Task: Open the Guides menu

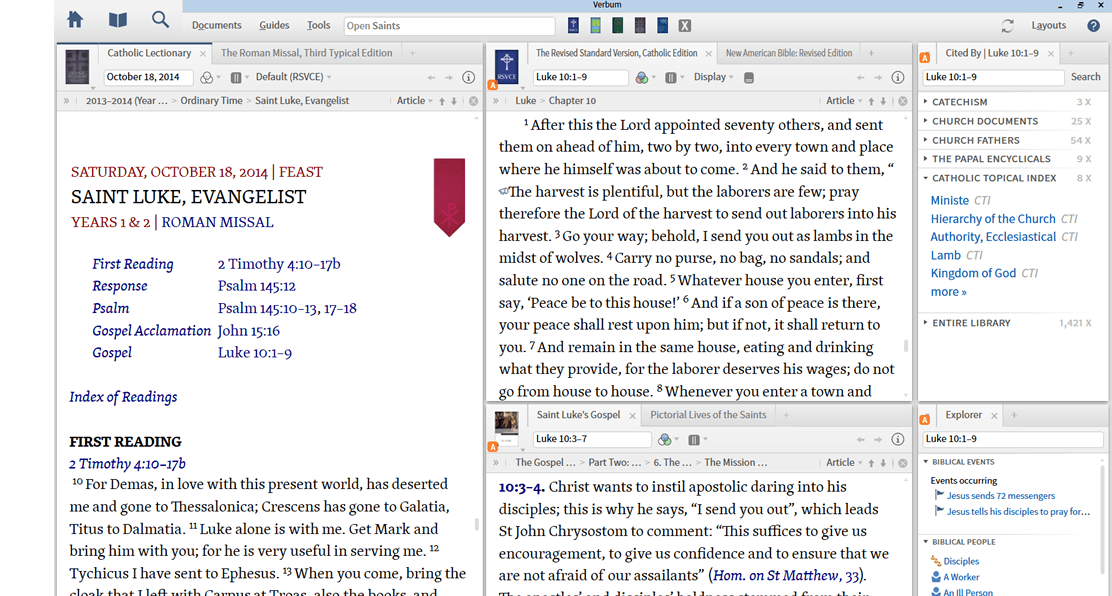Action: coord(274,26)
